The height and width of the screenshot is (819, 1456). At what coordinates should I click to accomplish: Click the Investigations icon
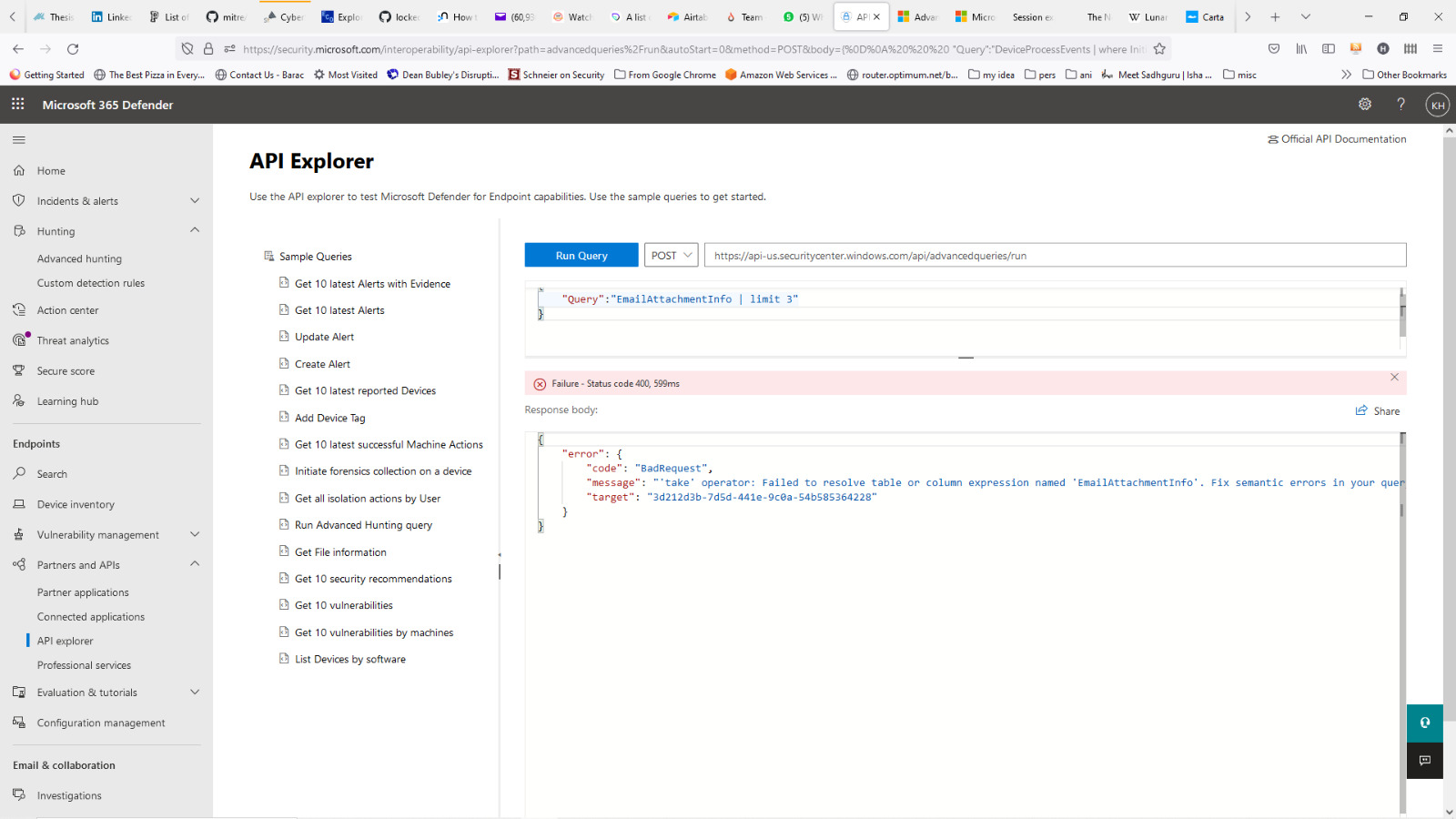point(19,795)
